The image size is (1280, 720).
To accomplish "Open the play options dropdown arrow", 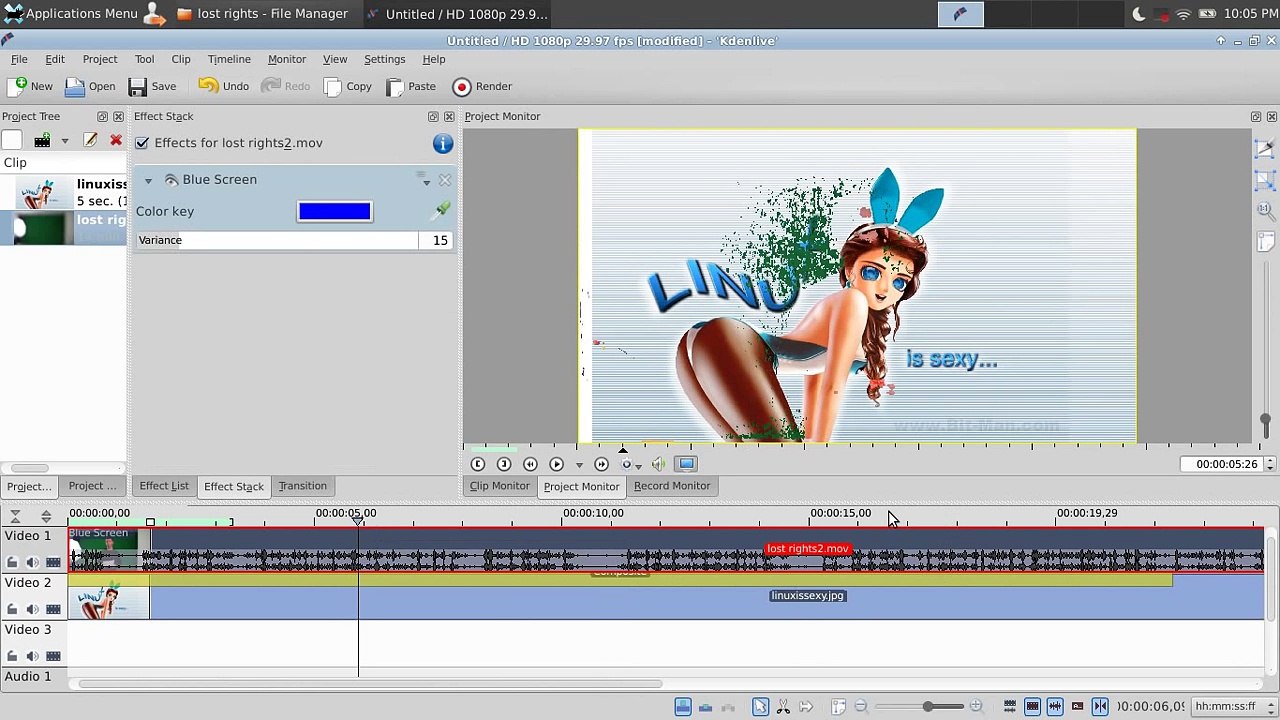I will (579, 465).
